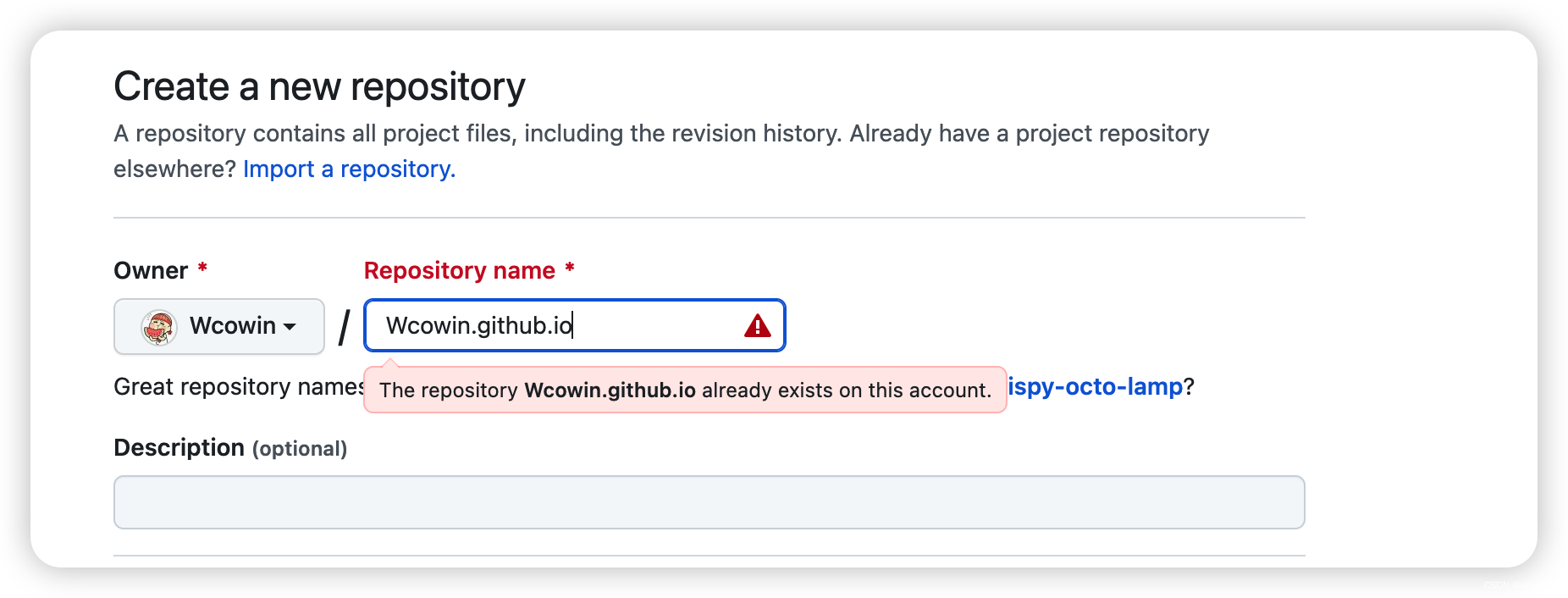Click the Owner field label

[x=151, y=269]
